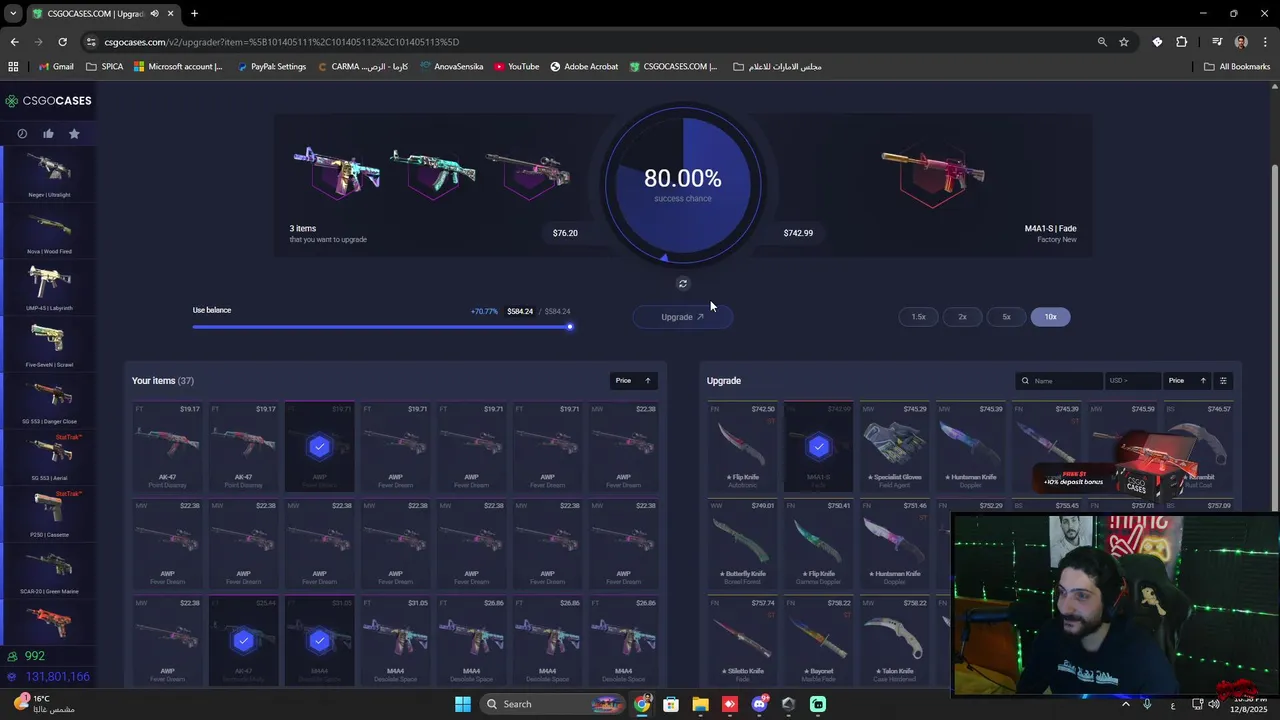Open the SPICA bookmark folder
Viewport: 1280px width, 720px height.
[105, 67]
